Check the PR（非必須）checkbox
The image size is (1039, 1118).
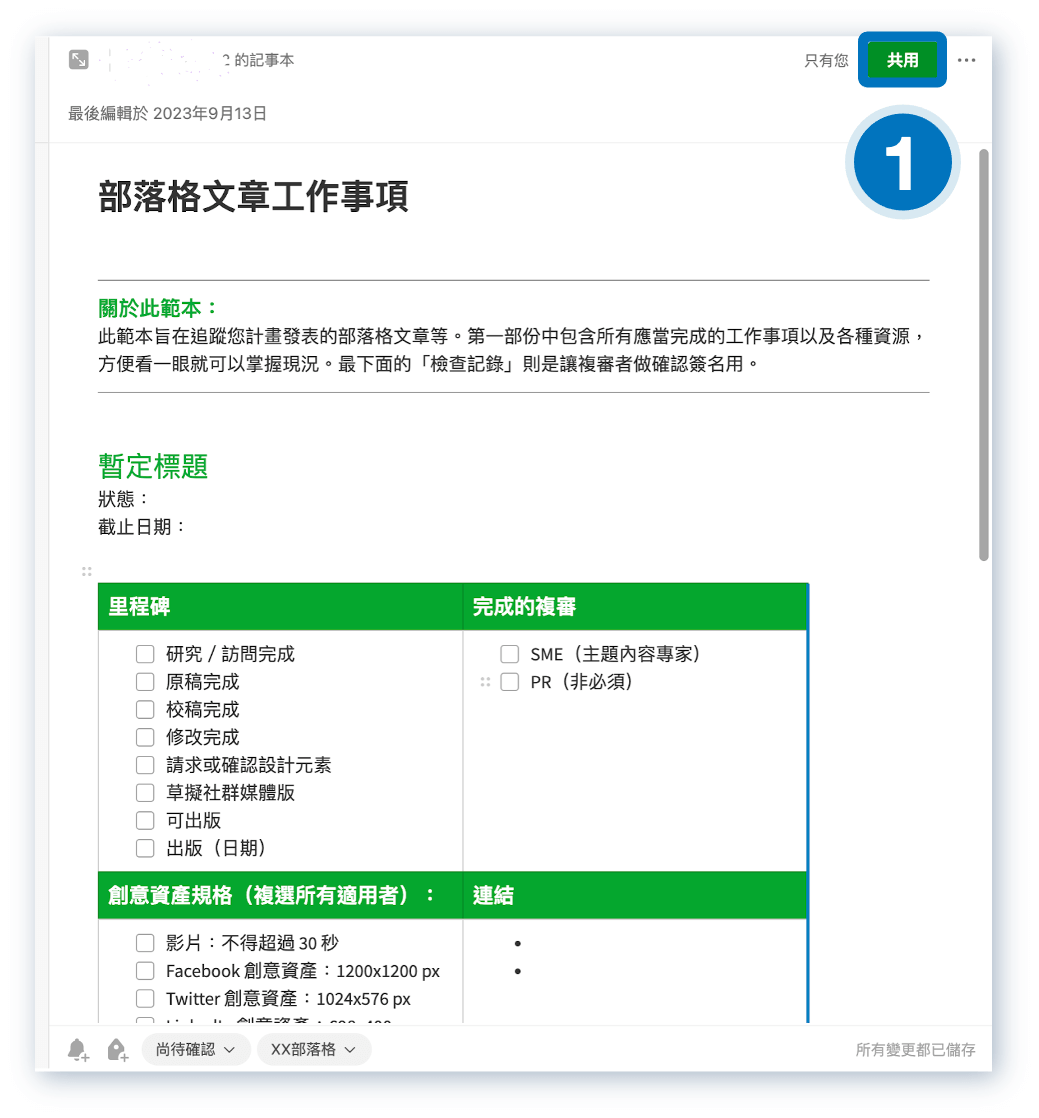click(509, 681)
